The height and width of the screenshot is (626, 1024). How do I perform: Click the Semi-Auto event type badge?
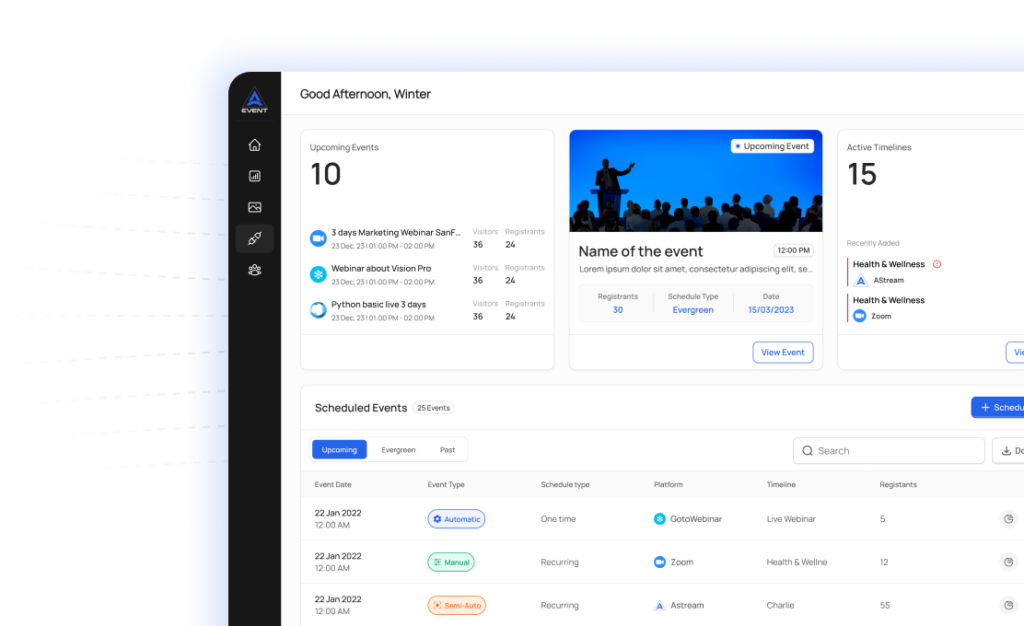456,605
